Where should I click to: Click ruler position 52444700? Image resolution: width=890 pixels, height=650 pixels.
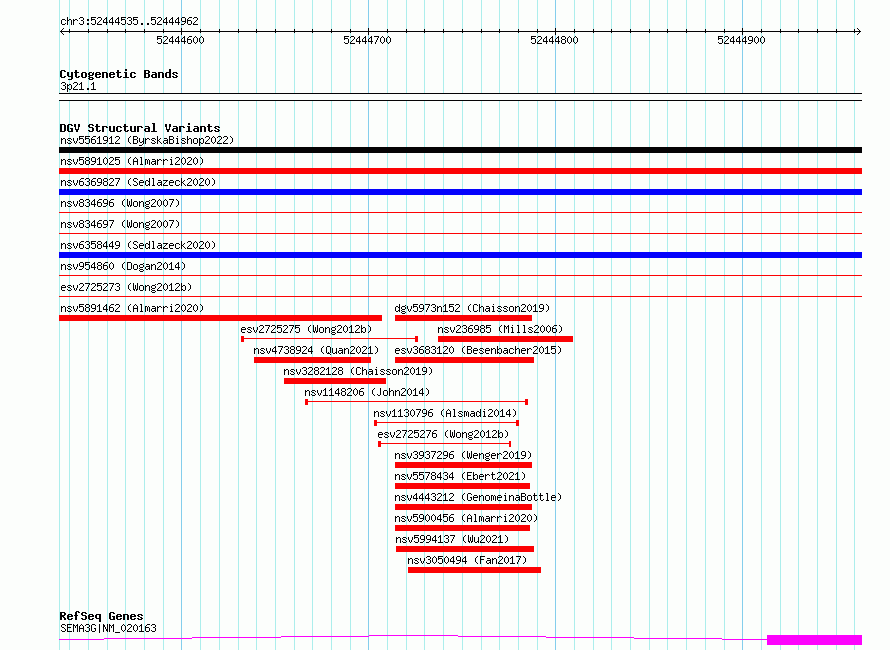(x=367, y=40)
